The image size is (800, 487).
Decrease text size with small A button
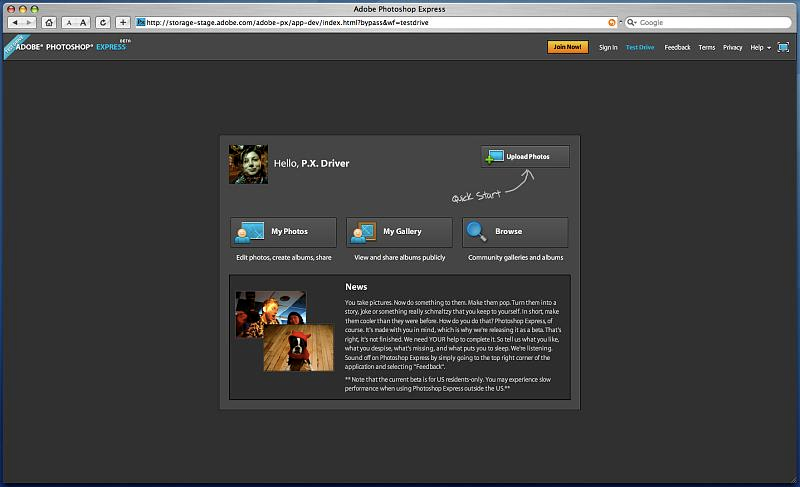(69, 22)
